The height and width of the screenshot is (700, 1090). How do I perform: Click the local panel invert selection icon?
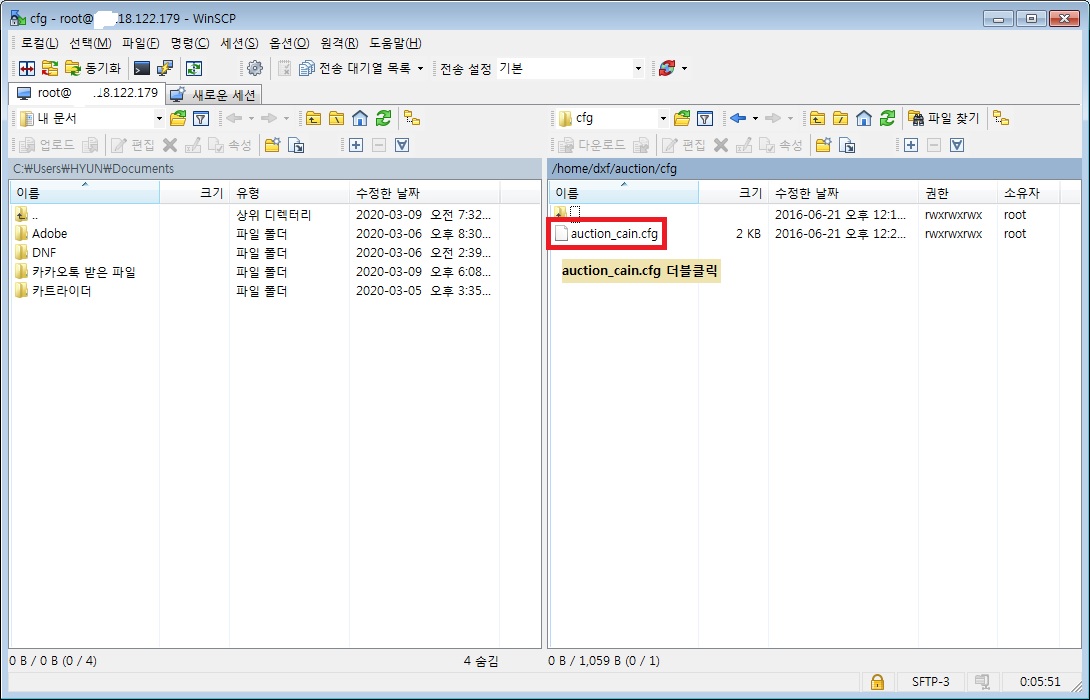(402, 145)
